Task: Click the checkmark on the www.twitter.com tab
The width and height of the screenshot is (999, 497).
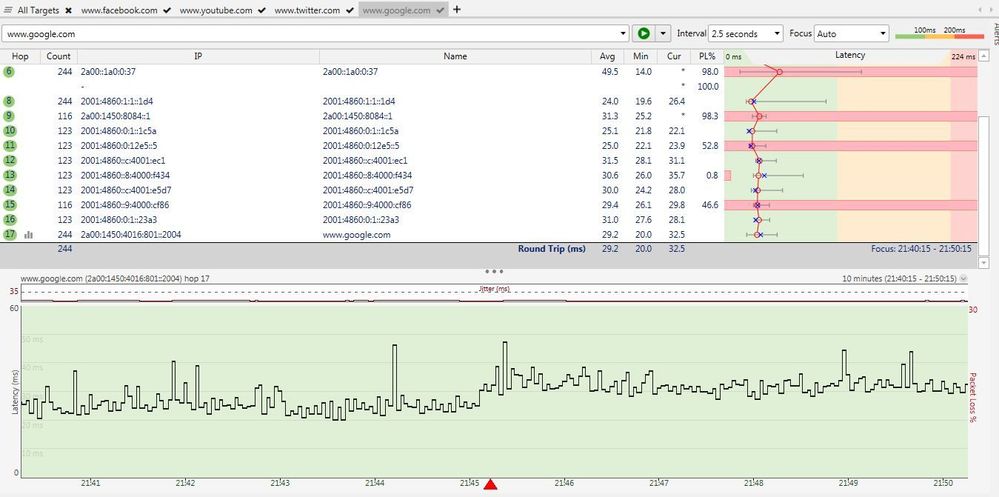Action: tap(349, 10)
